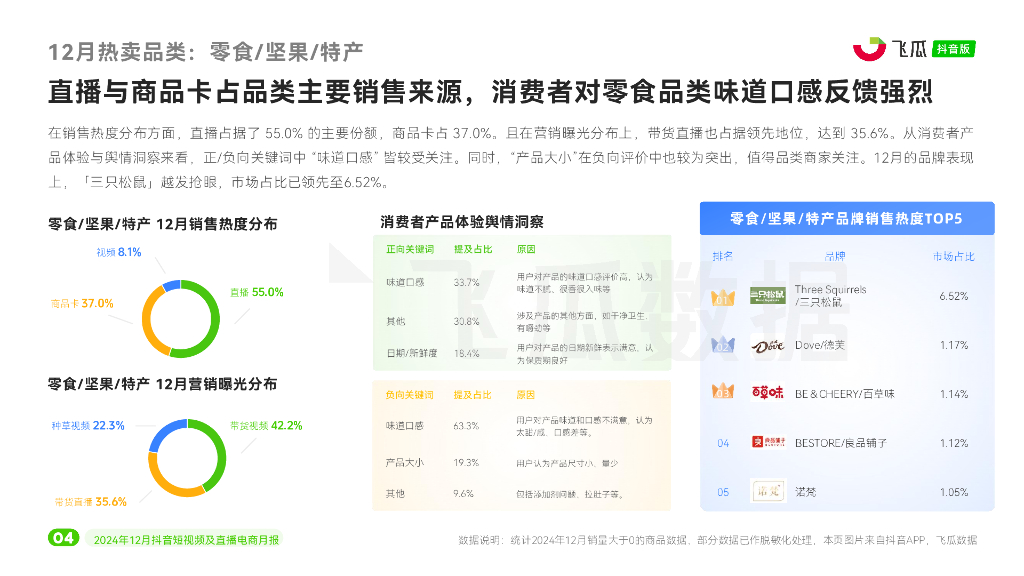Click the 数据说明 footnote text

718,540
